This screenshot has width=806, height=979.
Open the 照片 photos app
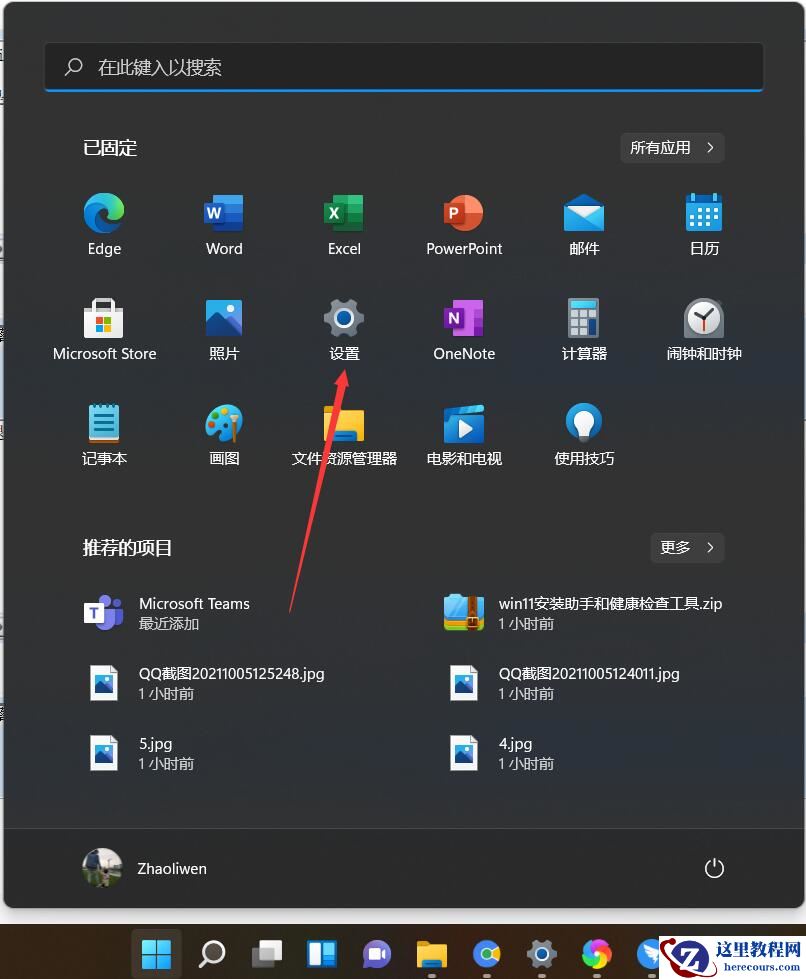coord(223,320)
